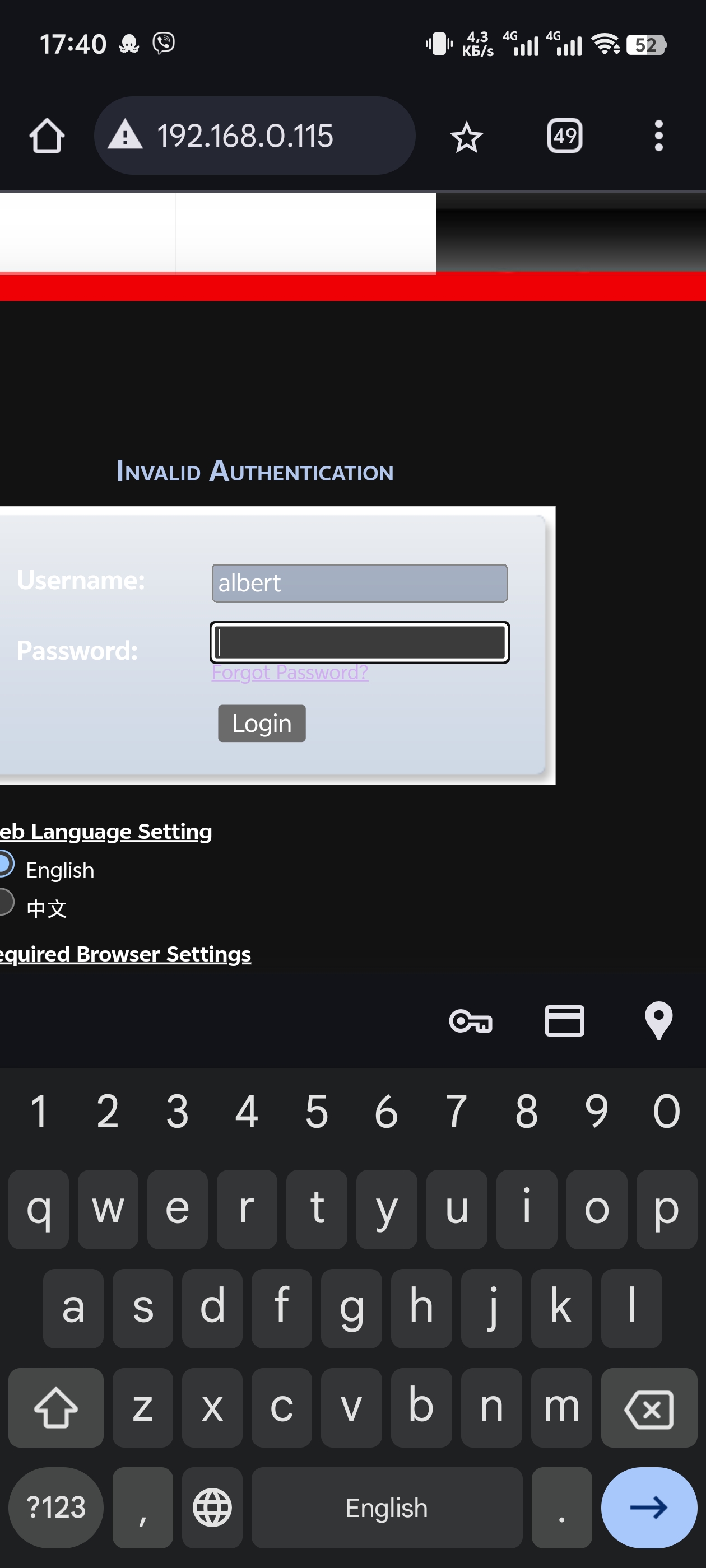Open saved addresses via the location pin icon
The height and width of the screenshot is (1568, 706).
[x=658, y=1021]
